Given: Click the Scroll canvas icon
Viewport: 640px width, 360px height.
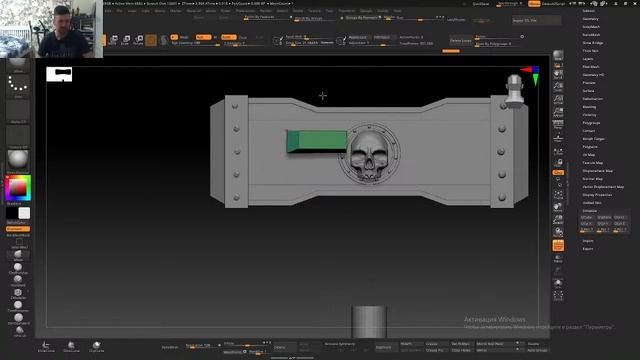Looking at the screenshot, I should (x=558, y=74).
